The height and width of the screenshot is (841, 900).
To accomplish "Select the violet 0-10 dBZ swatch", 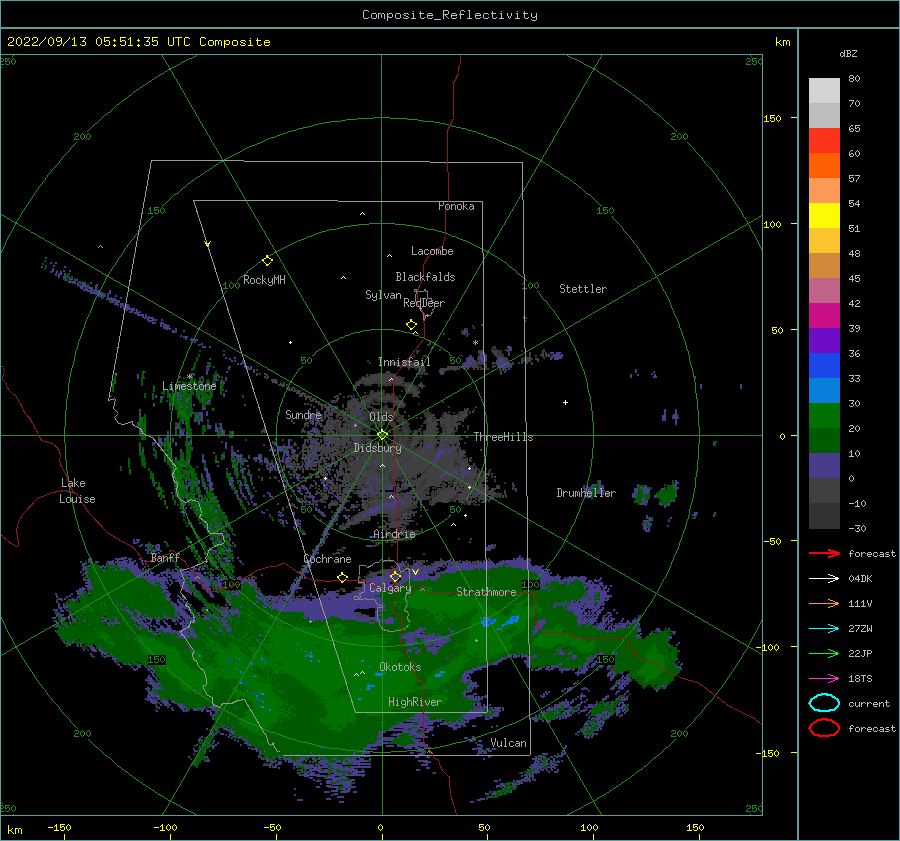I will click(x=824, y=466).
